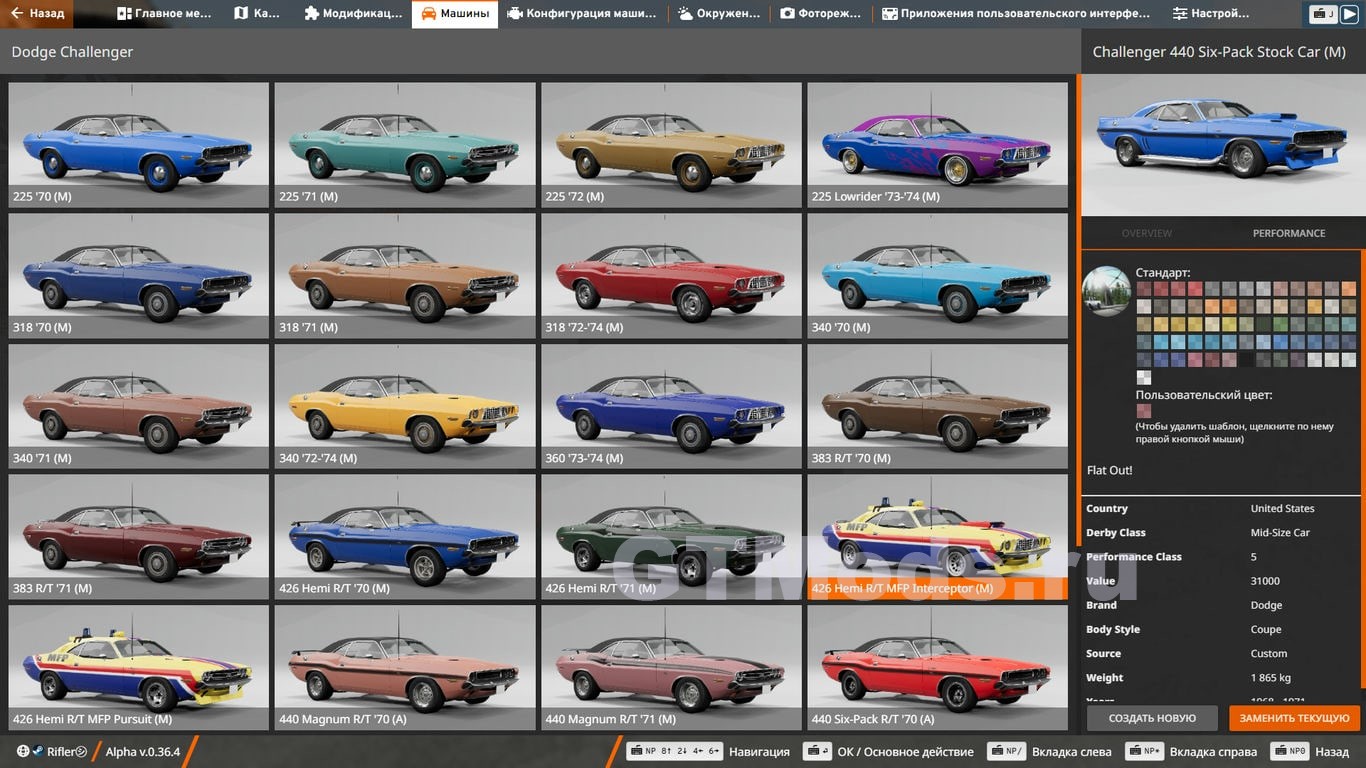Choose the yellow 340 '72-'74 (M) car
Image resolution: width=1366 pixels, height=768 pixels.
(x=405, y=406)
